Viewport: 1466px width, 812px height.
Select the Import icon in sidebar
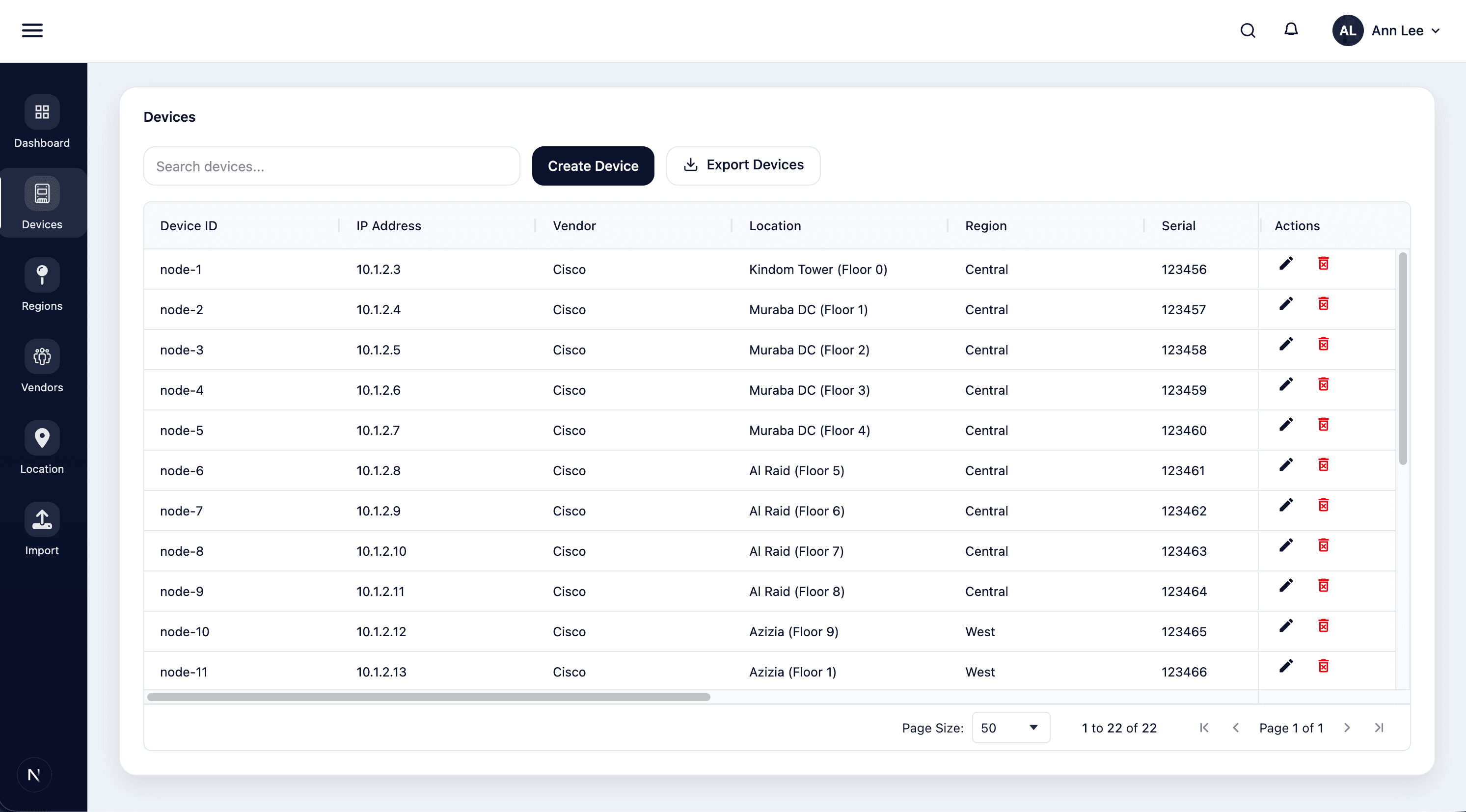click(x=42, y=518)
